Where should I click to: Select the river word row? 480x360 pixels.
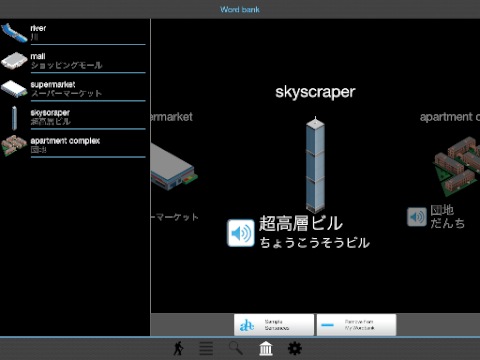[73, 32]
